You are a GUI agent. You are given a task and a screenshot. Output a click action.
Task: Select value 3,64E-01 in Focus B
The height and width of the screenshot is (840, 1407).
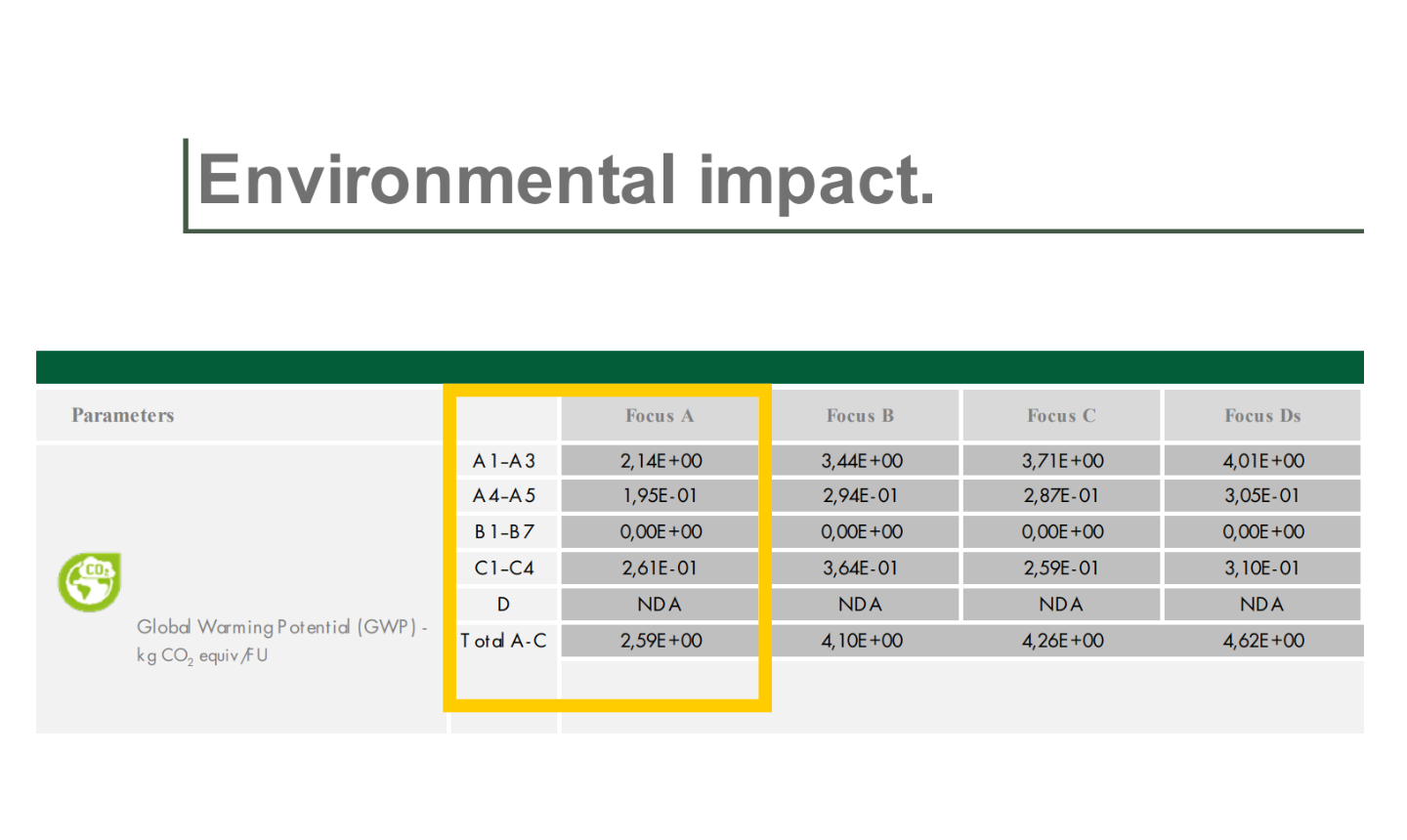tap(861, 568)
